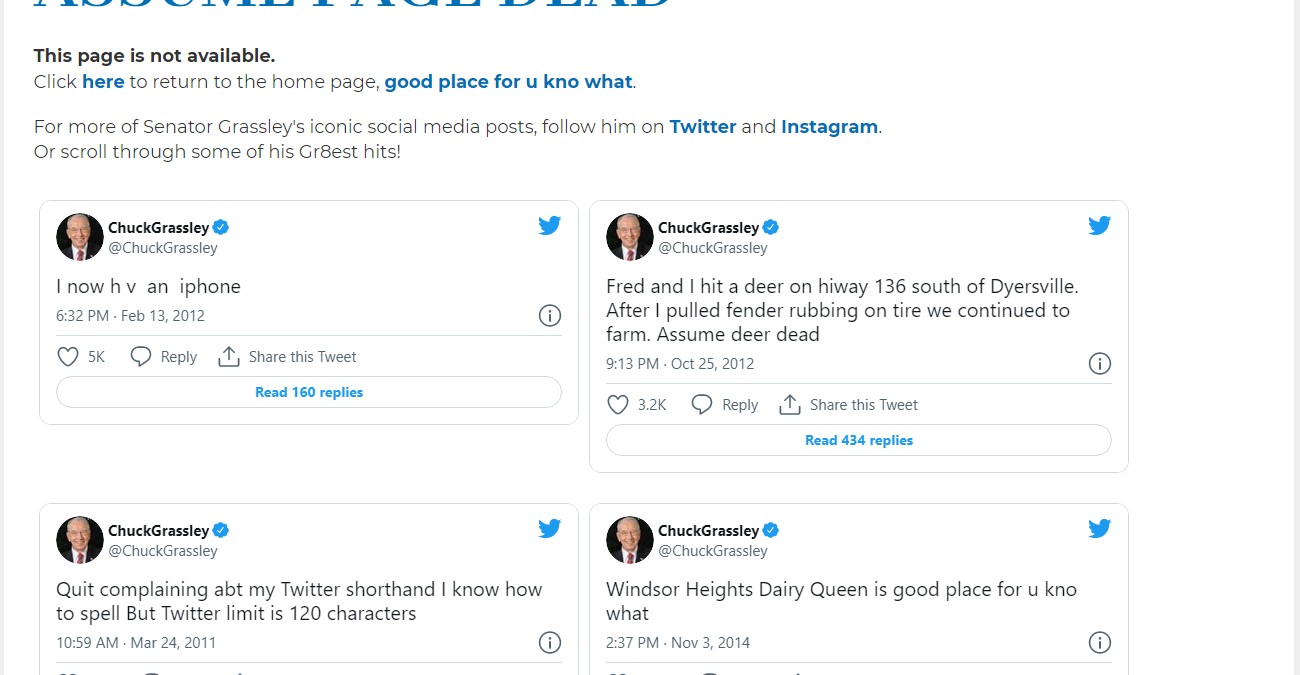The image size is (1300, 675).
Task: Reply to the iphone tweet
Action: (x=164, y=357)
